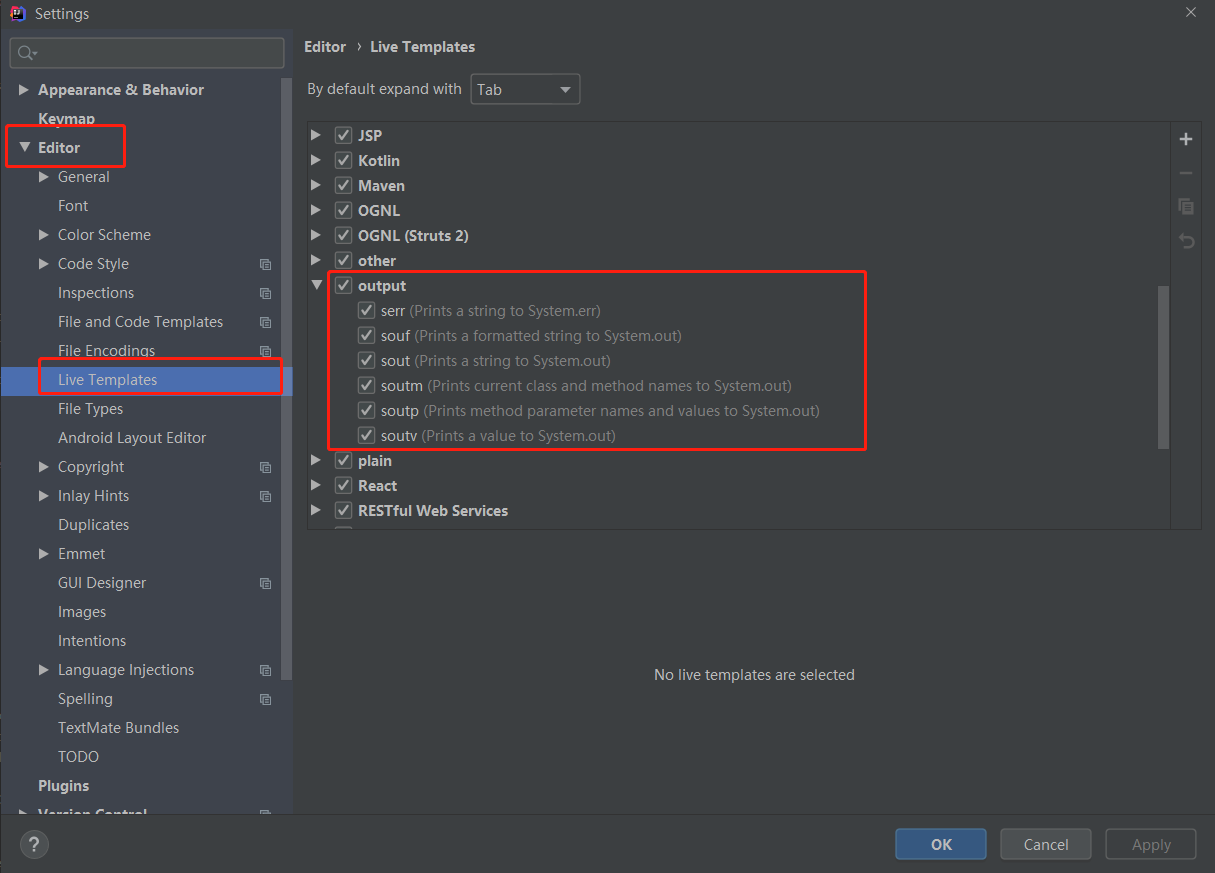The width and height of the screenshot is (1215, 873).
Task: Click the help question mark icon
Action: click(33, 844)
